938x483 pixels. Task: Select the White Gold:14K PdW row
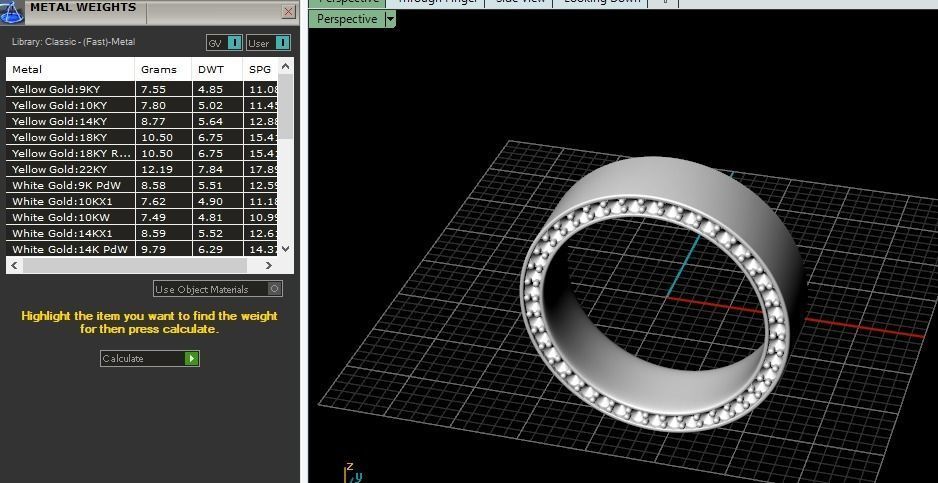click(142, 249)
